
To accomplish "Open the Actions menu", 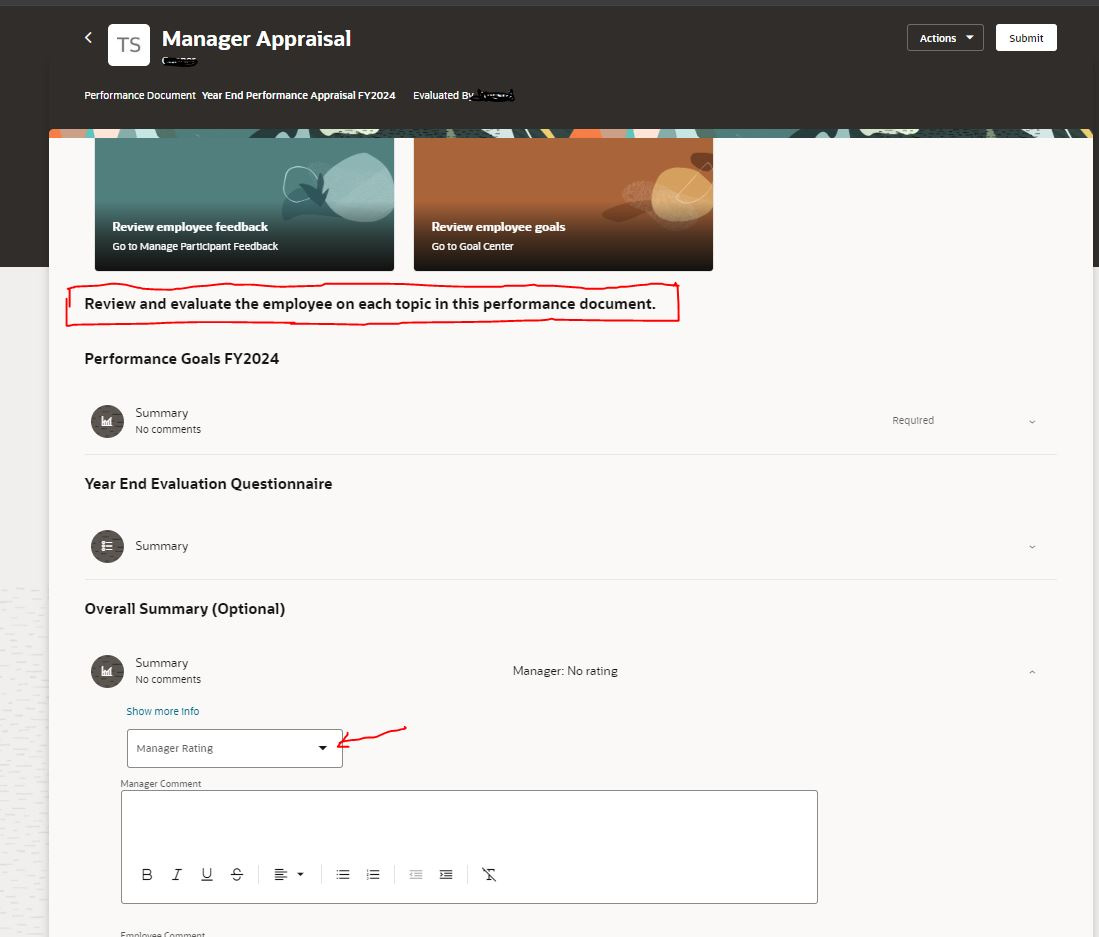I will (943, 37).
